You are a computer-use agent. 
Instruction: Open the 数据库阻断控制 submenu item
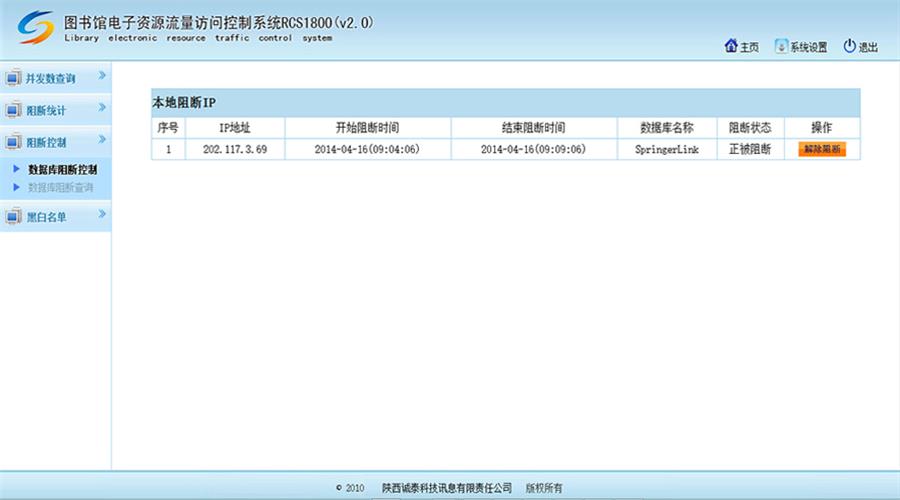62,170
